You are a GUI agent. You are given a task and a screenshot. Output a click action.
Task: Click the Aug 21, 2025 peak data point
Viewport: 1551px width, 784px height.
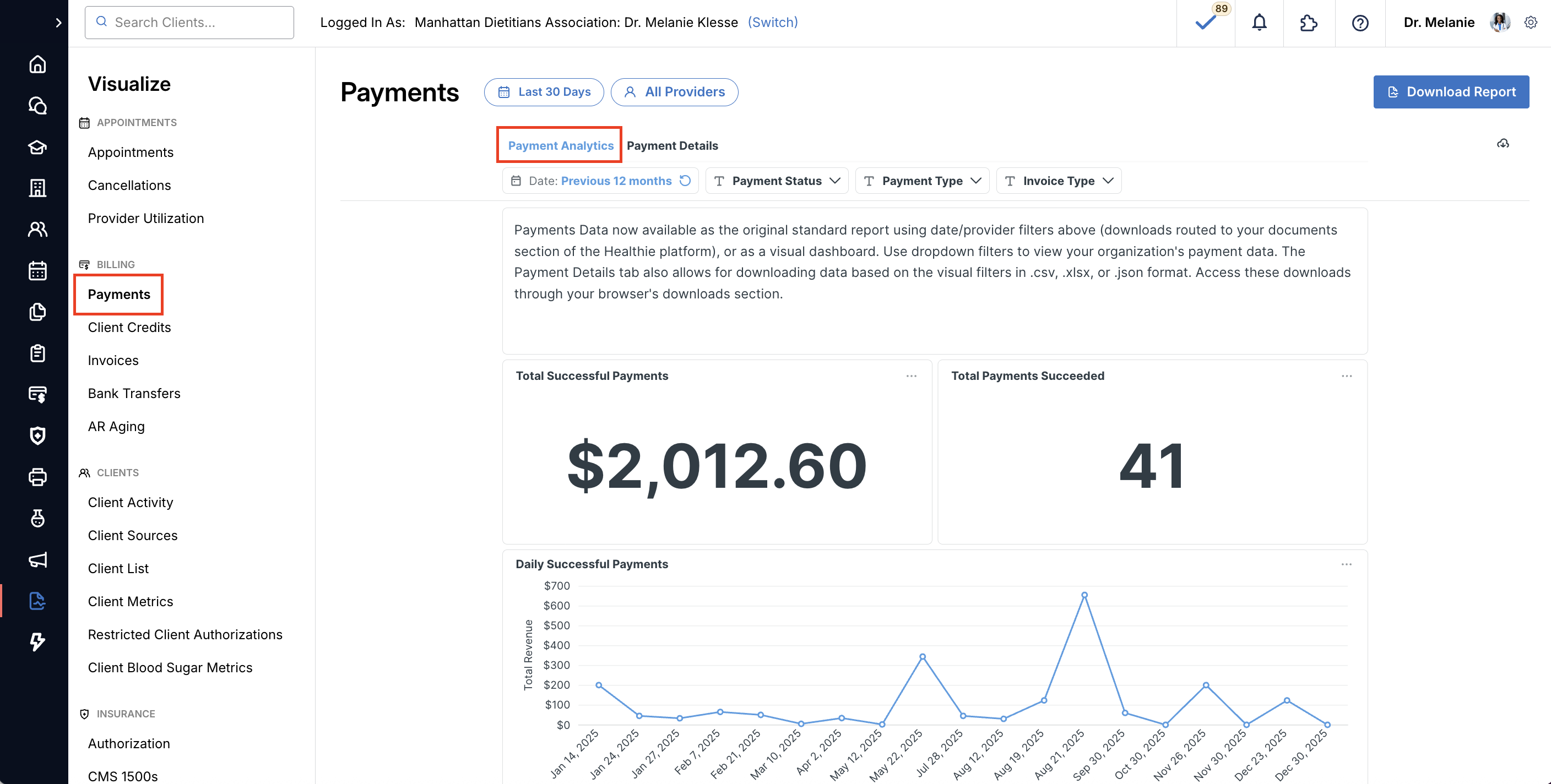1084,595
